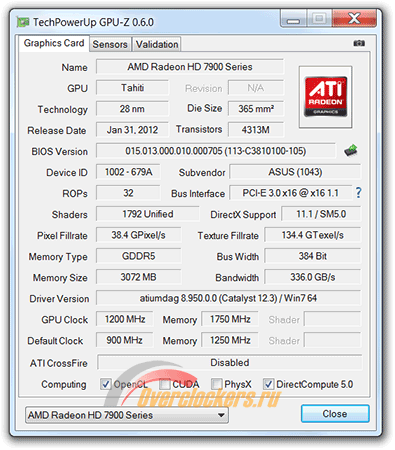Click the 'ATI CrossFire' label

pos(59,363)
